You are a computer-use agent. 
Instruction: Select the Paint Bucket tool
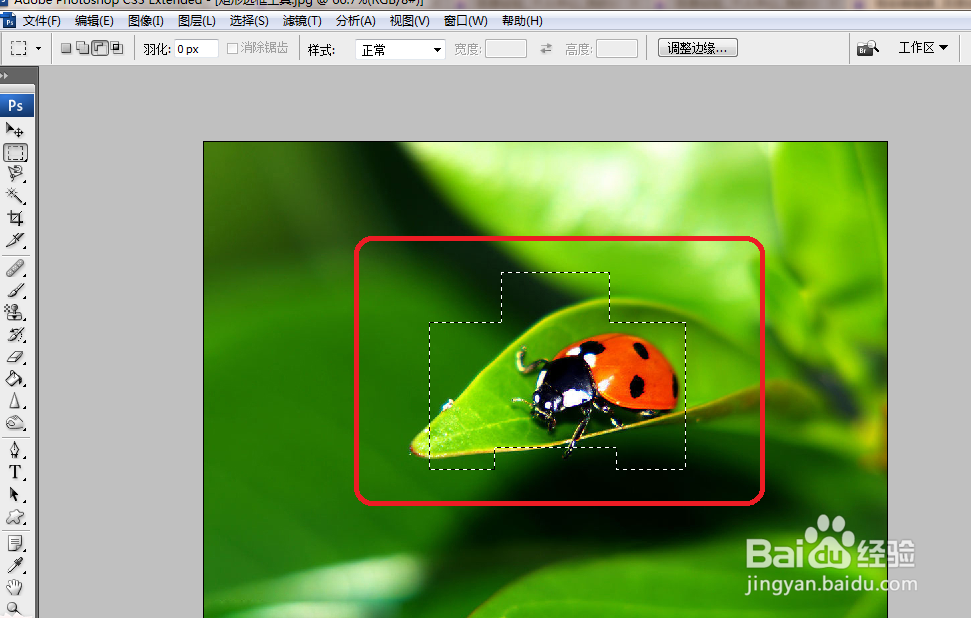tap(15, 379)
